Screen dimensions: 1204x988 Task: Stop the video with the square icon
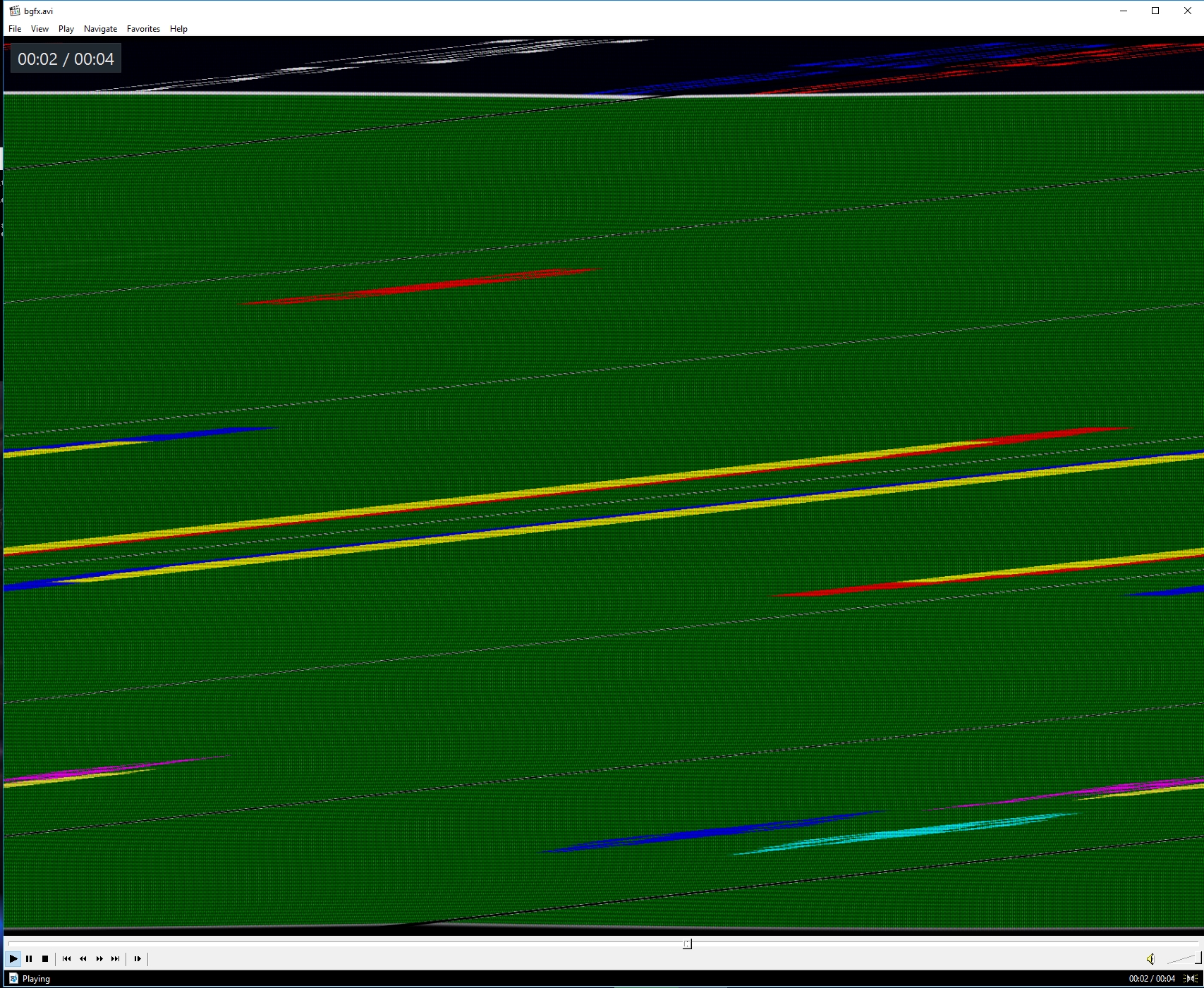point(45,958)
